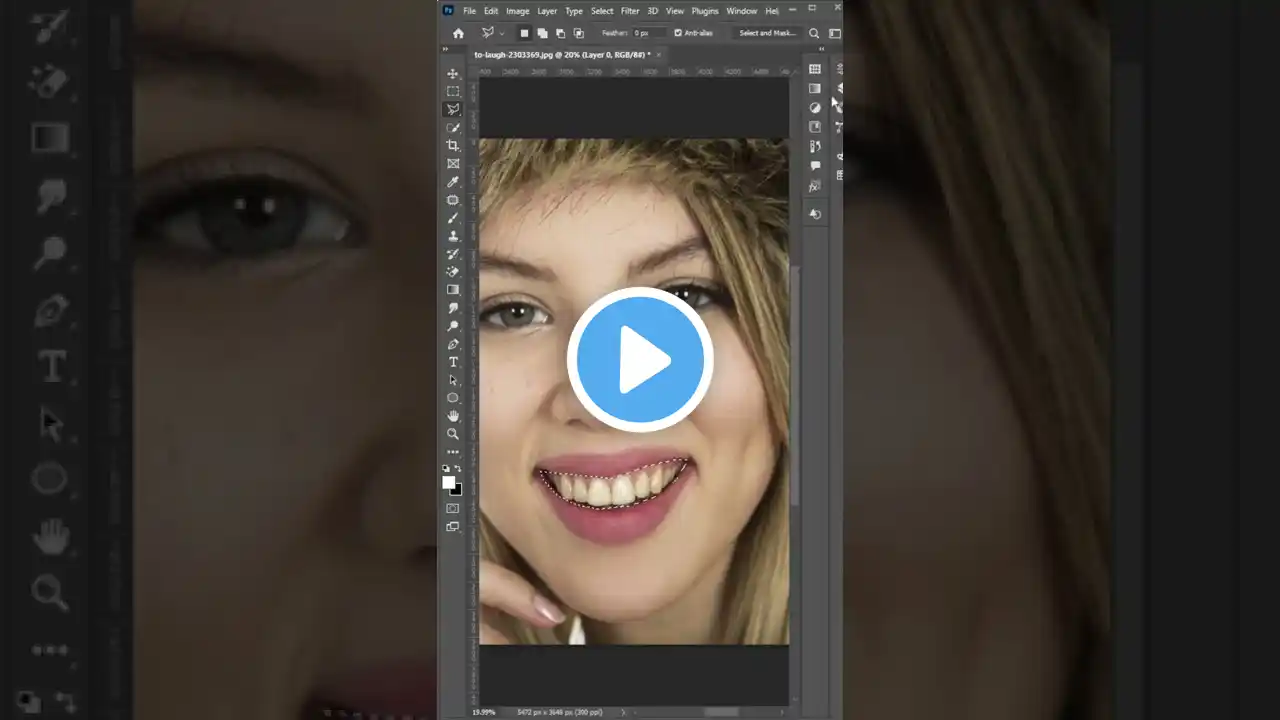The height and width of the screenshot is (720, 1280).
Task: Open the Image menu
Action: coord(517,11)
